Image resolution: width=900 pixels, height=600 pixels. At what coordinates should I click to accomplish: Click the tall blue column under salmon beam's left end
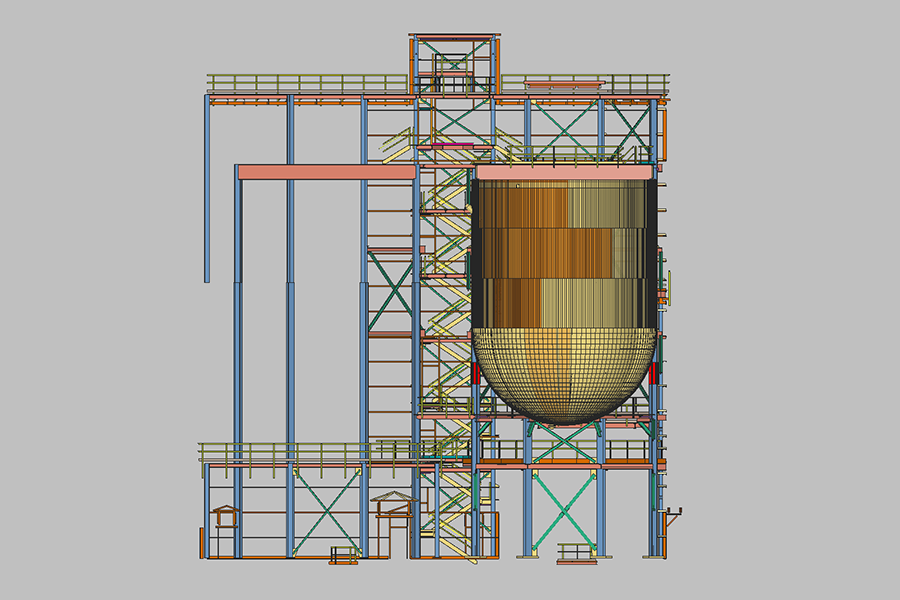pyautogui.click(x=238, y=370)
